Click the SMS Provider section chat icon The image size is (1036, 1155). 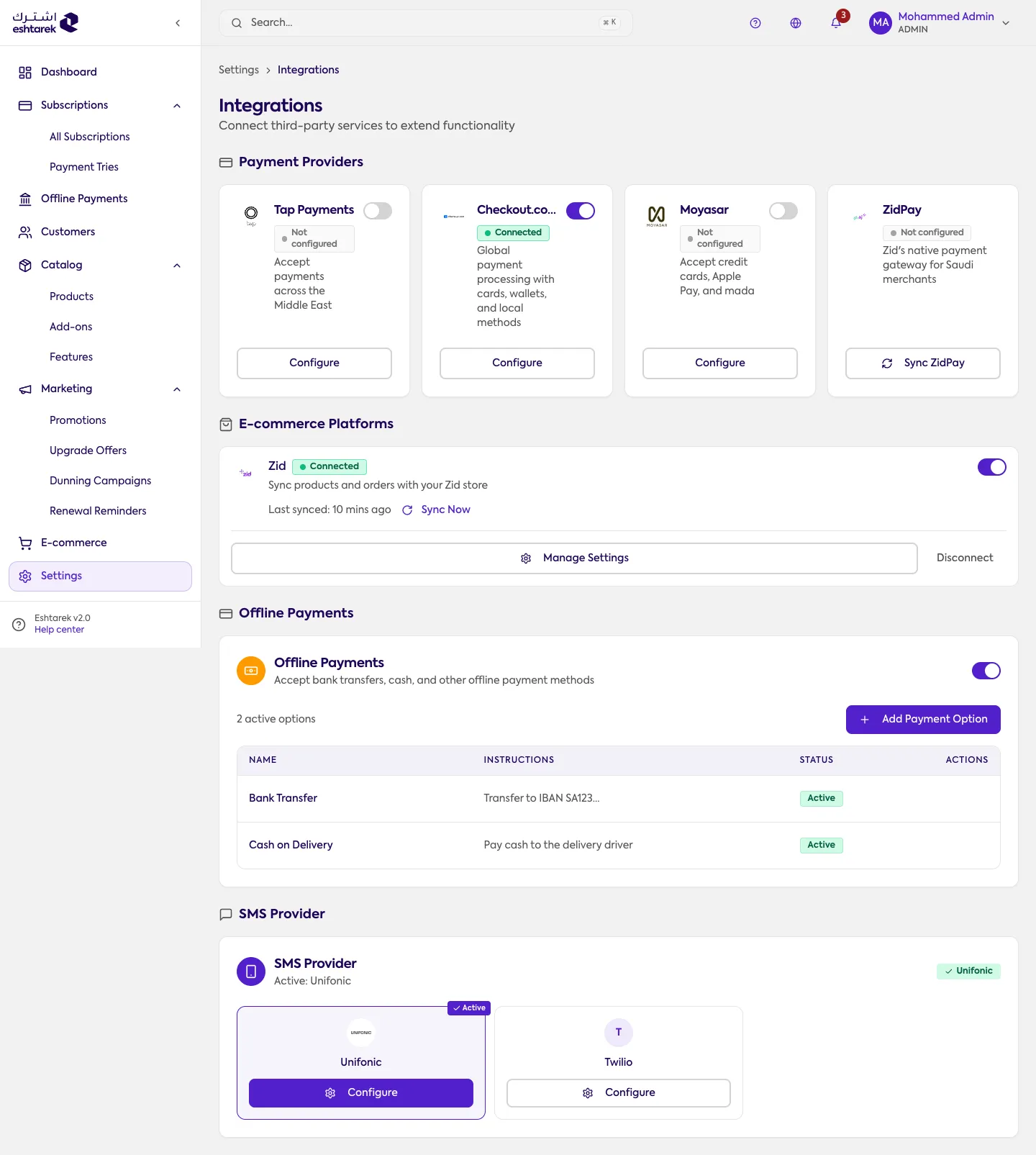(x=226, y=915)
